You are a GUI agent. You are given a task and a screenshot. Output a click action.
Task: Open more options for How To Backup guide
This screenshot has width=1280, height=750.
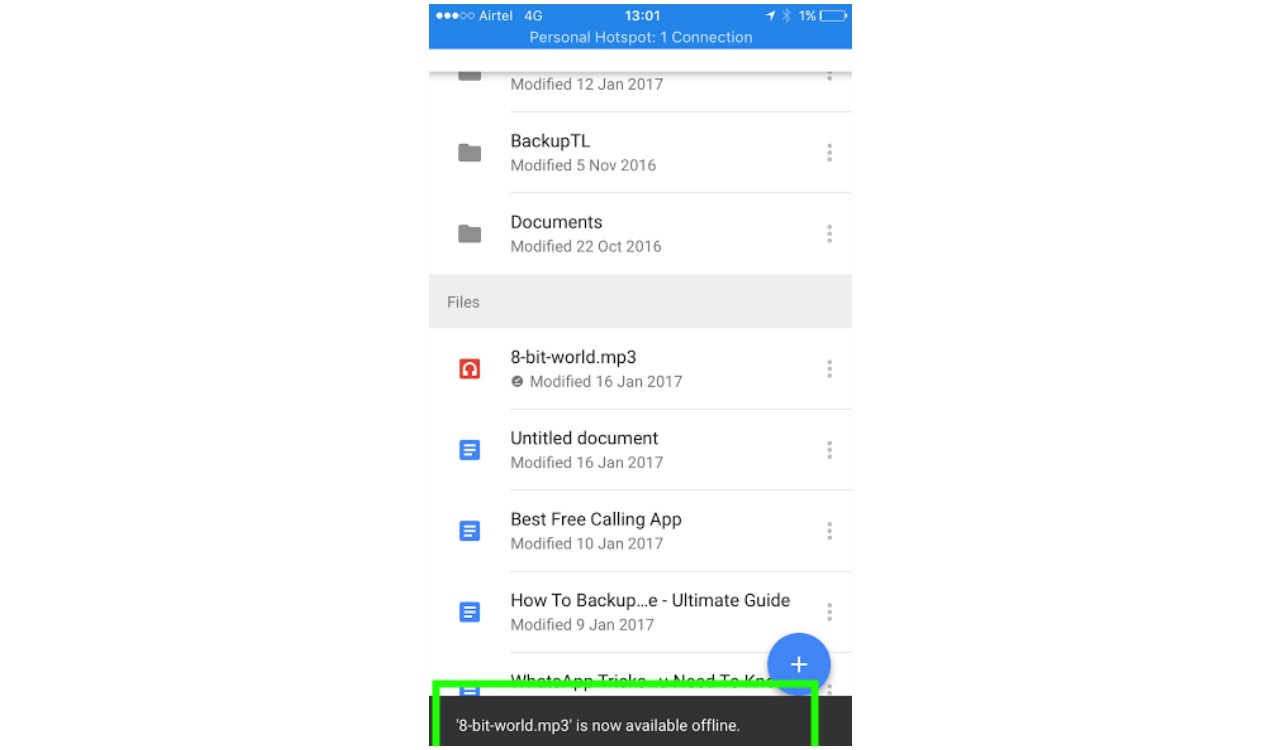829,612
